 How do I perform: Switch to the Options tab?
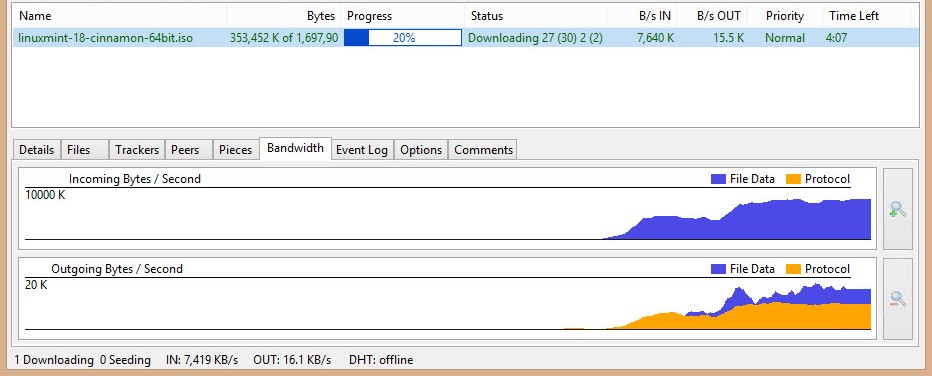pyautogui.click(x=421, y=150)
